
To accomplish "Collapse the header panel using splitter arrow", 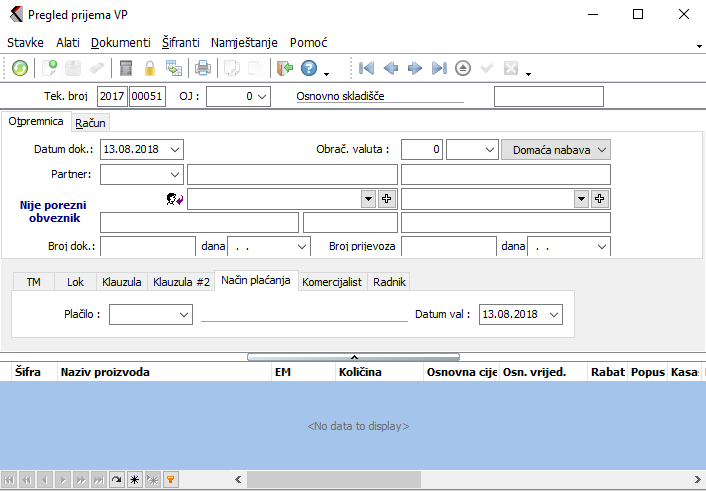I will pos(353,356).
